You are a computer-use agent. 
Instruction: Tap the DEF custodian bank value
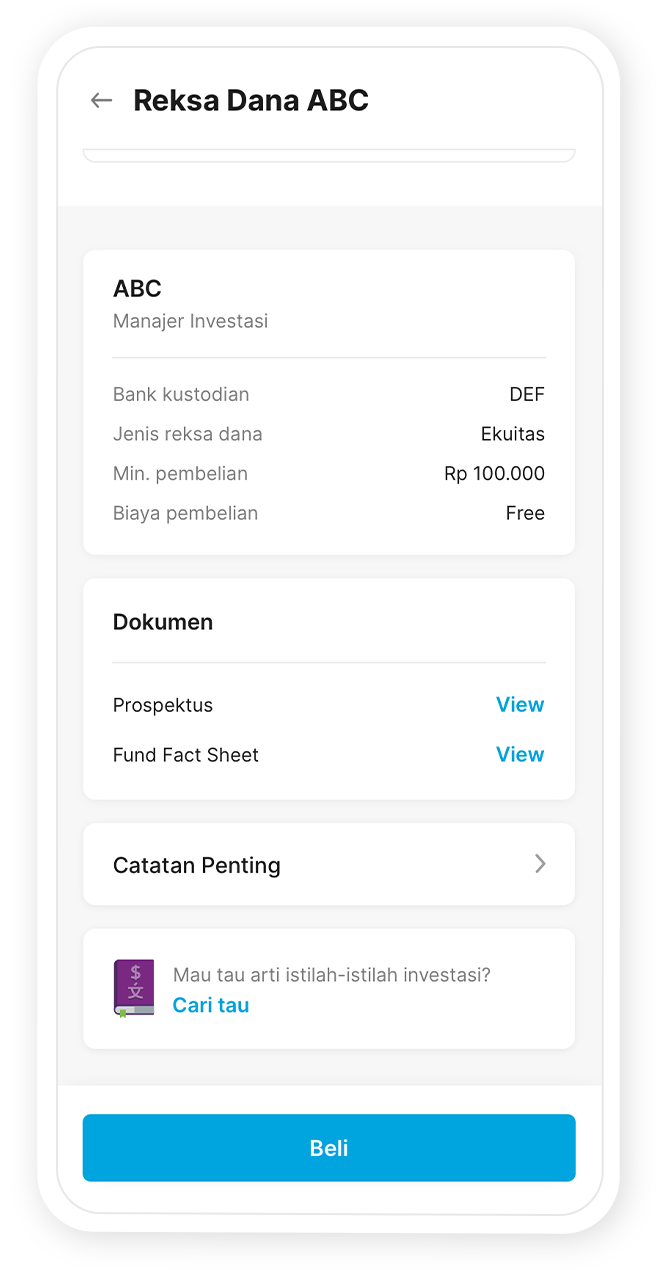[x=527, y=394]
